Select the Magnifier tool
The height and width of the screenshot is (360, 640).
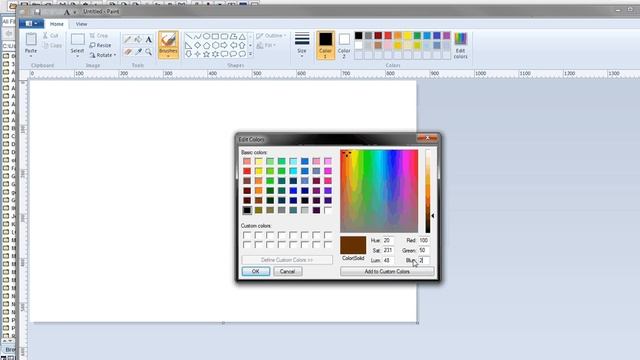[x=149, y=52]
